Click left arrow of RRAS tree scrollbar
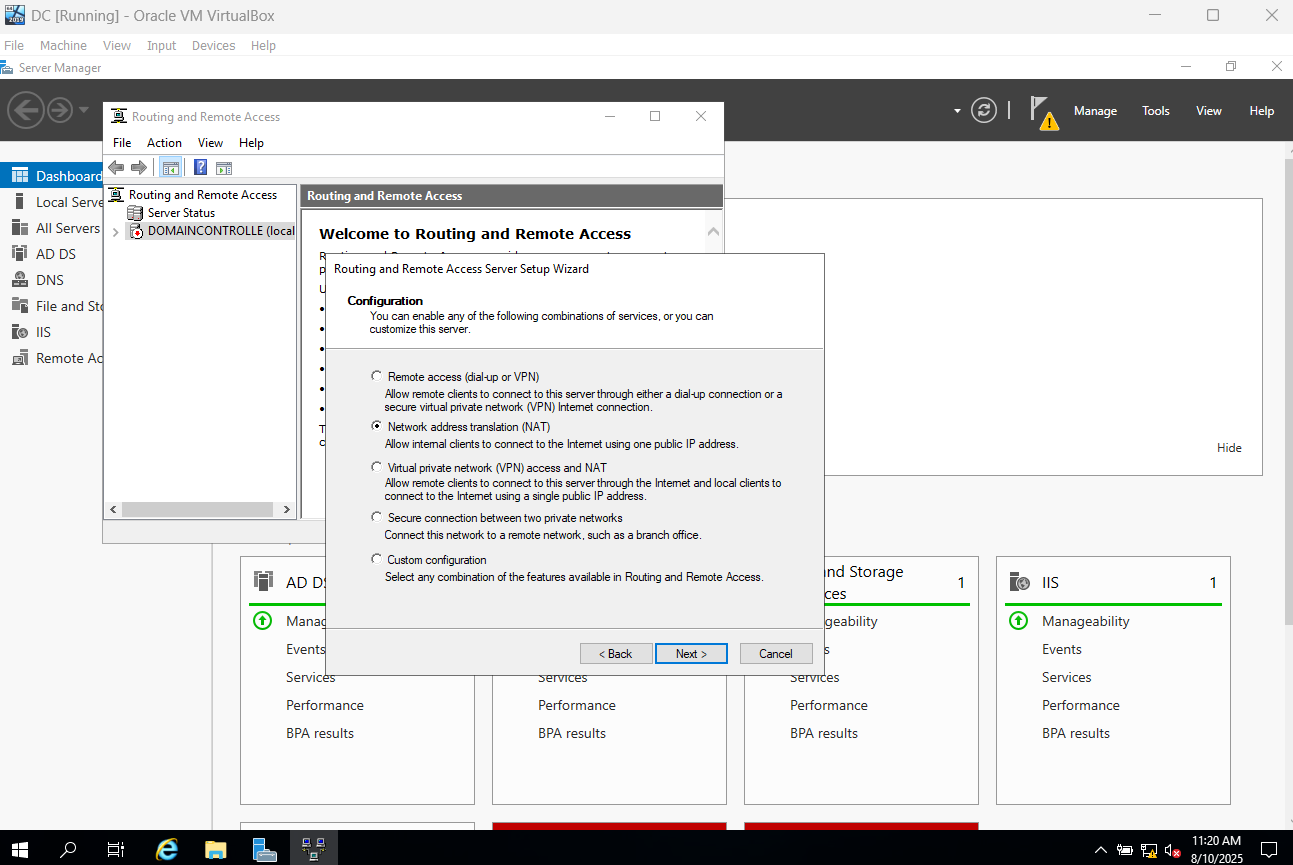 [113, 509]
